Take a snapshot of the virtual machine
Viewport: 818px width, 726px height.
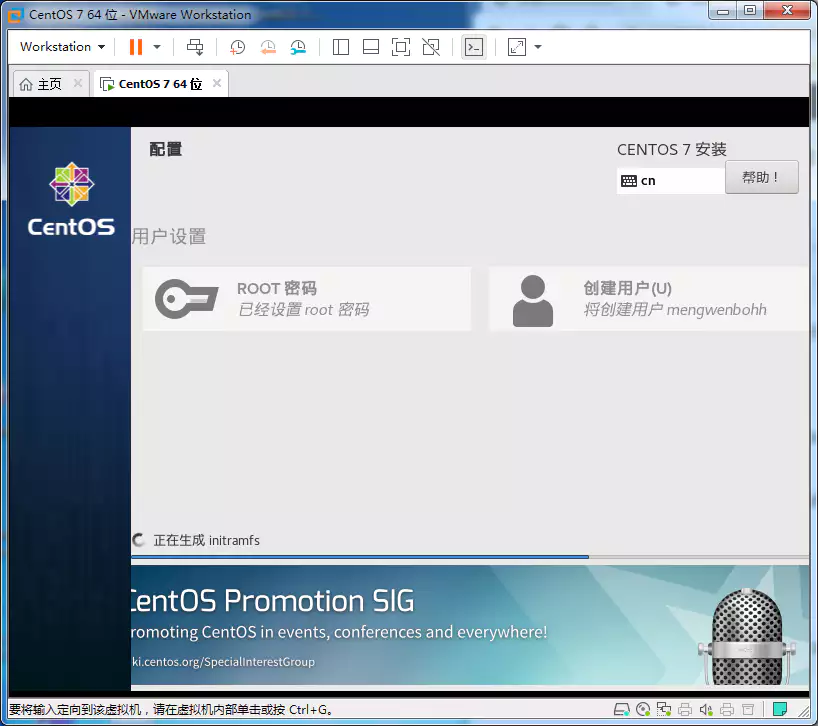236,47
